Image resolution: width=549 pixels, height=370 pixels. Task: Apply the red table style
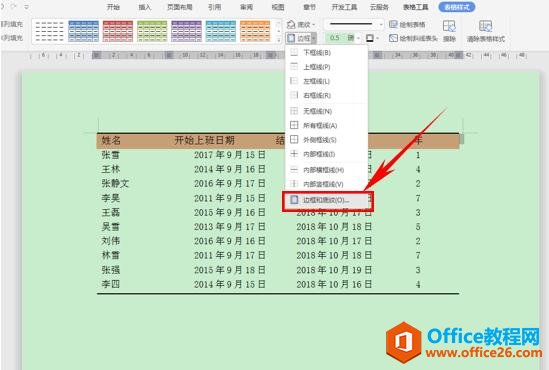[x=118, y=31]
